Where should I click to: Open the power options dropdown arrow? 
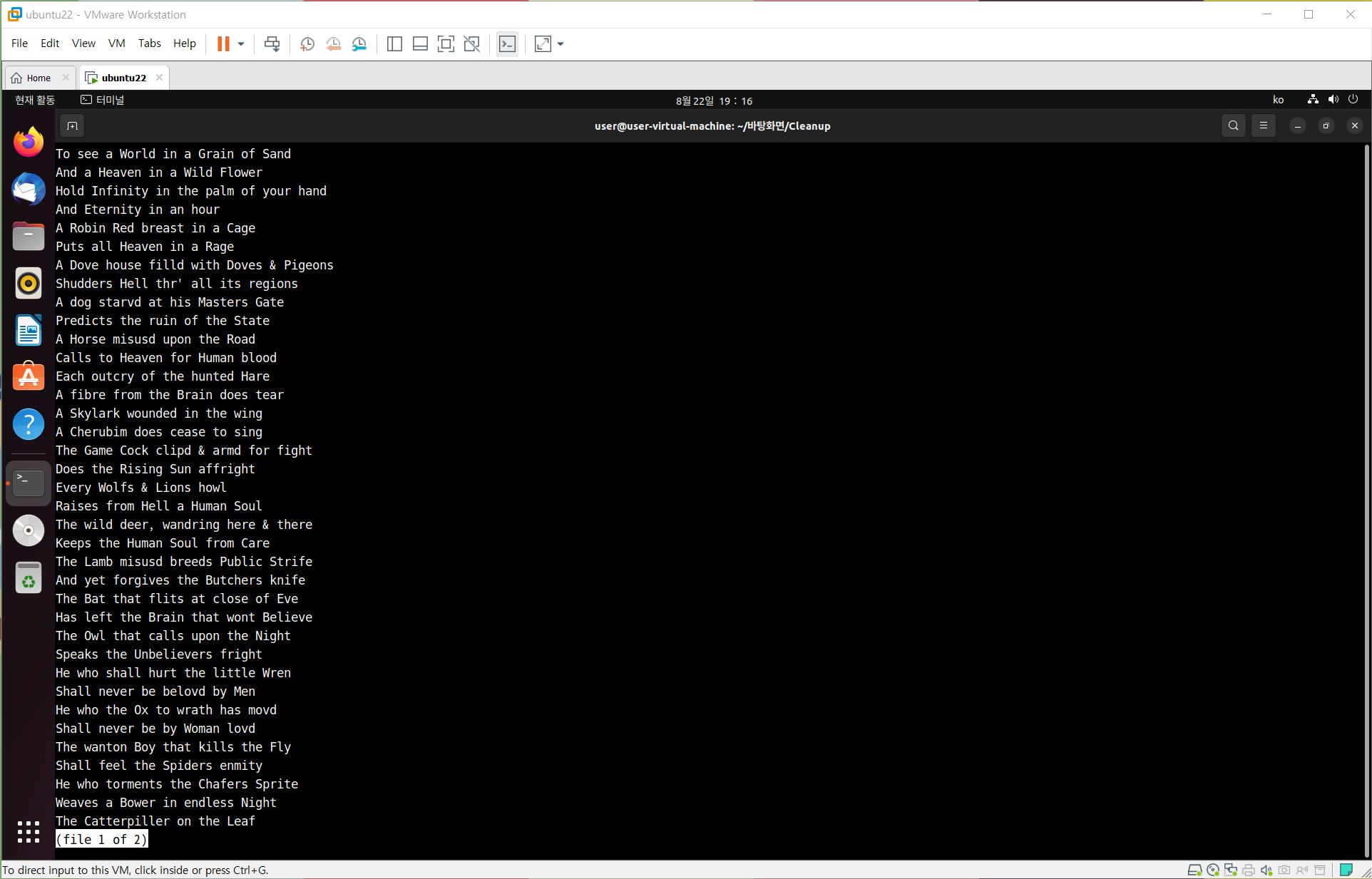pyautogui.click(x=241, y=44)
